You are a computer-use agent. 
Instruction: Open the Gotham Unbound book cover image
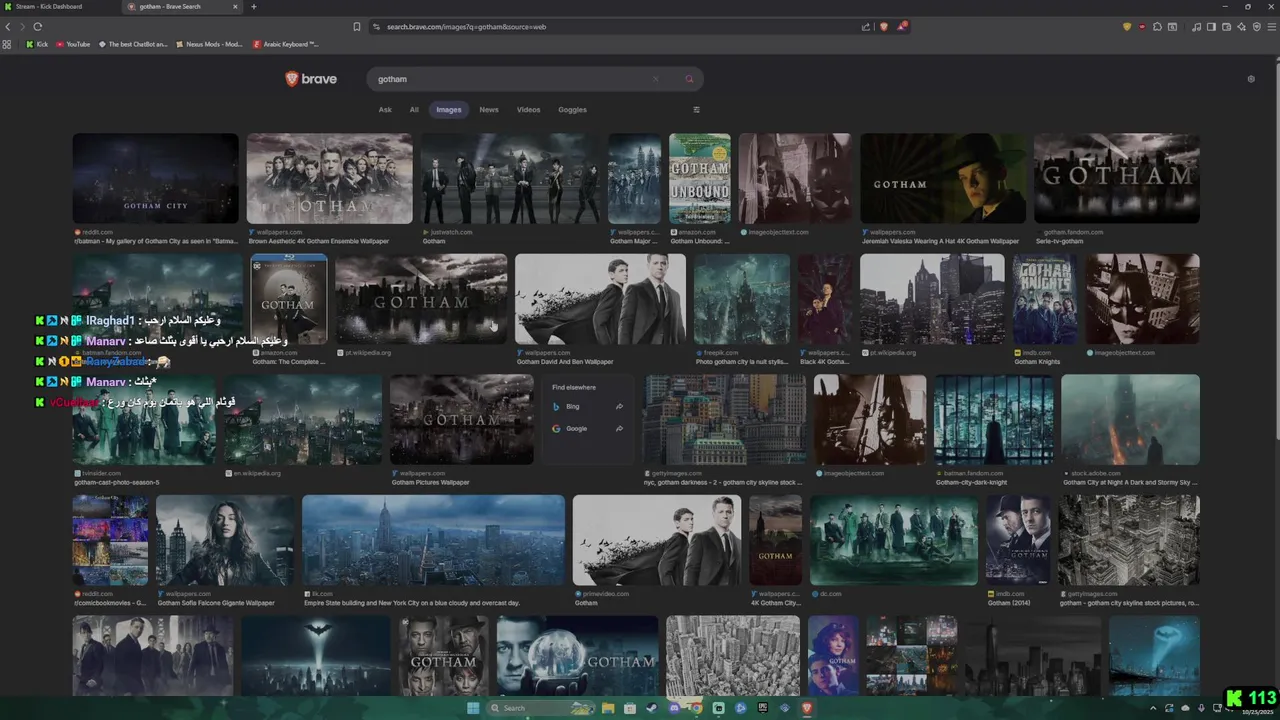[700, 178]
